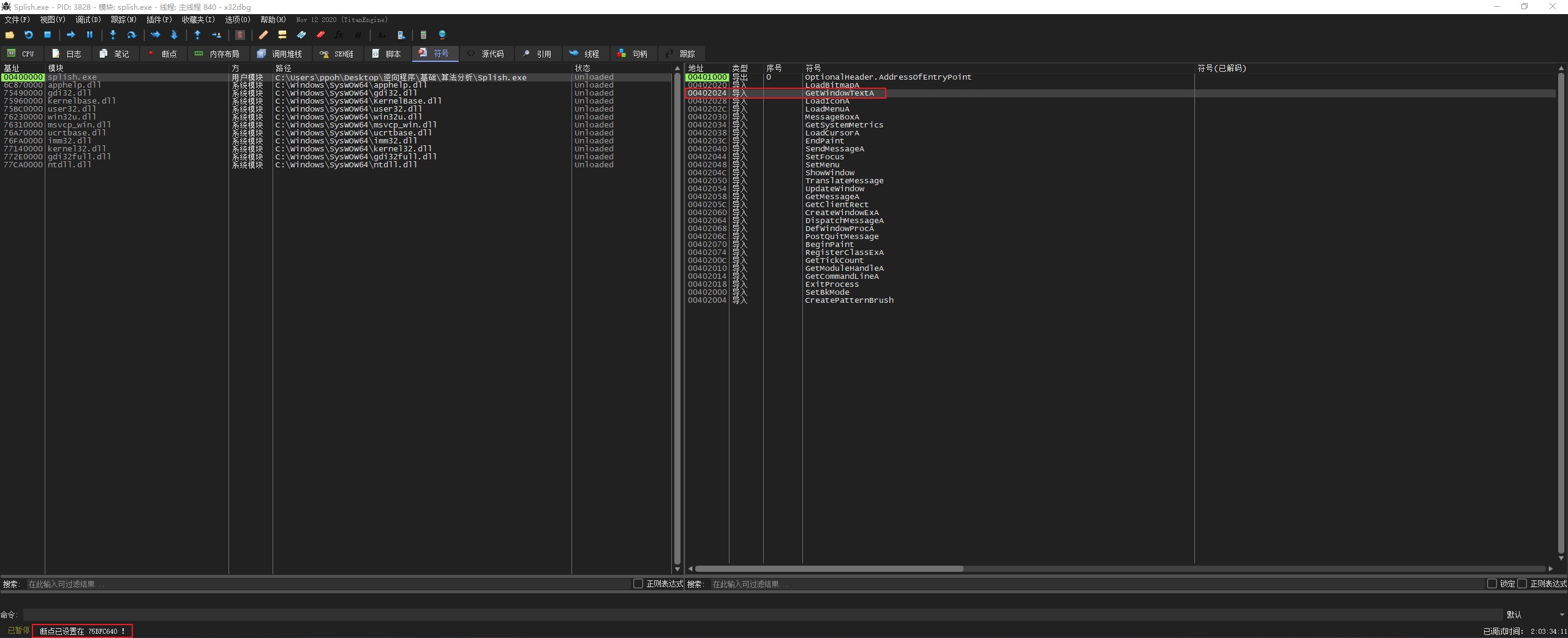Click the Stop debugging square icon
Viewport: 1568px width, 638px height.
pyautogui.click(x=47, y=35)
